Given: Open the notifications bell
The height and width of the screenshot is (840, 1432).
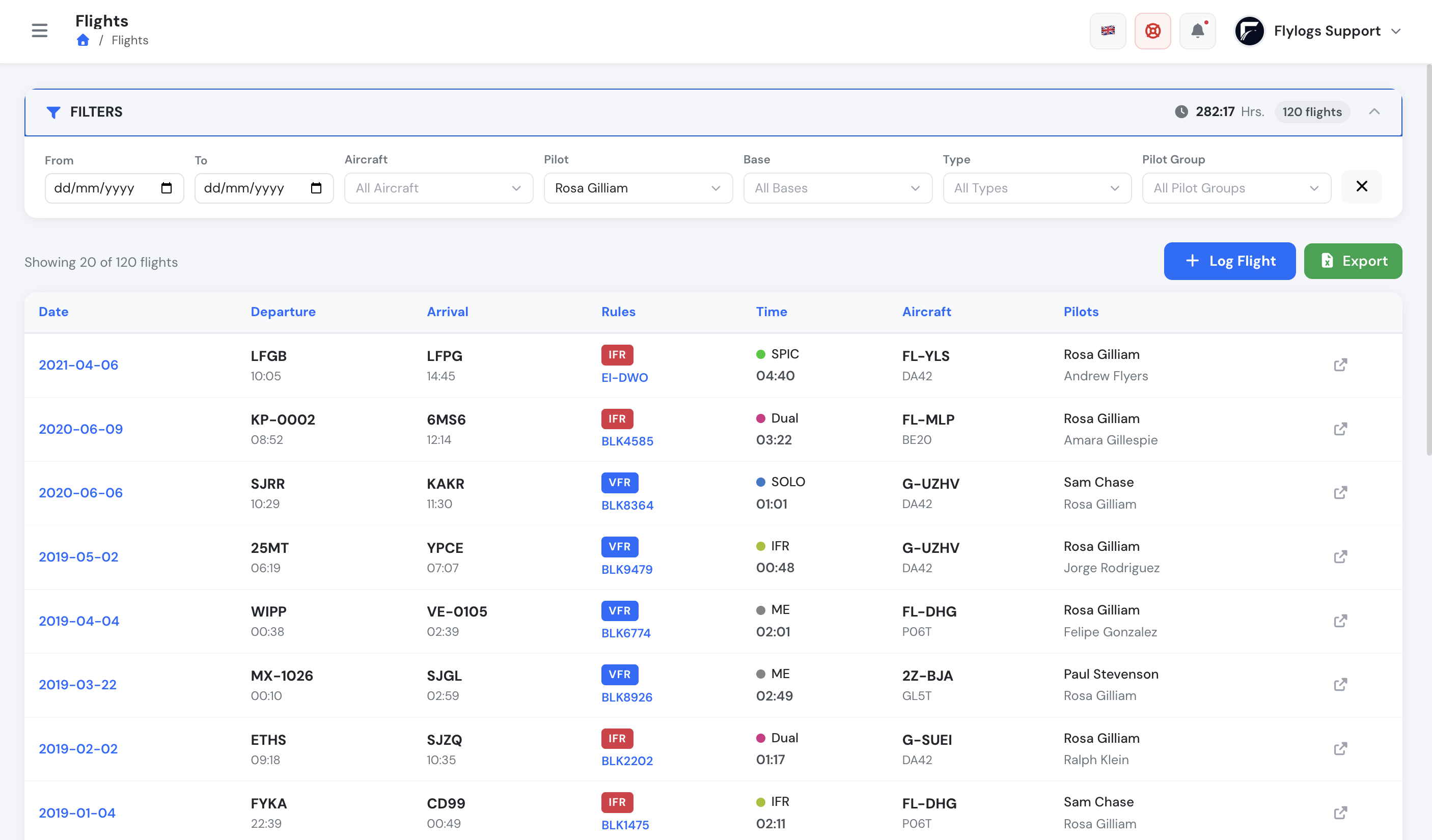Looking at the screenshot, I should [1197, 31].
